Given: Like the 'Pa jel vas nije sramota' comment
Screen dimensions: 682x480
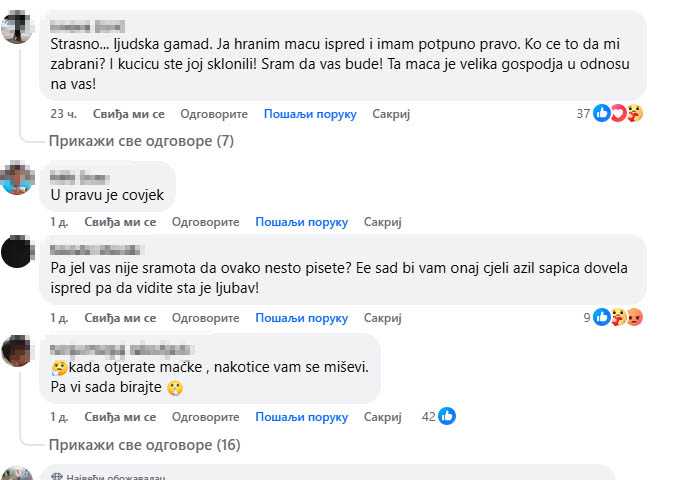Looking at the screenshot, I should coord(120,318).
